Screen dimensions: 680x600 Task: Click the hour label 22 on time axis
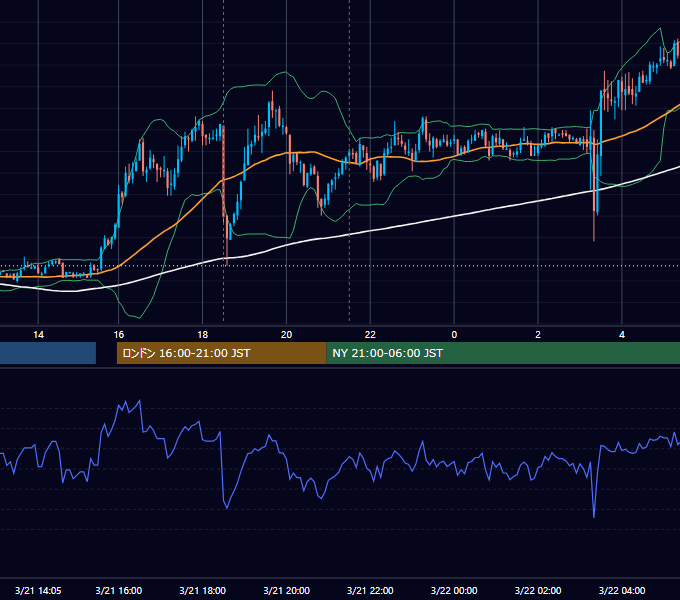coord(370,335)
